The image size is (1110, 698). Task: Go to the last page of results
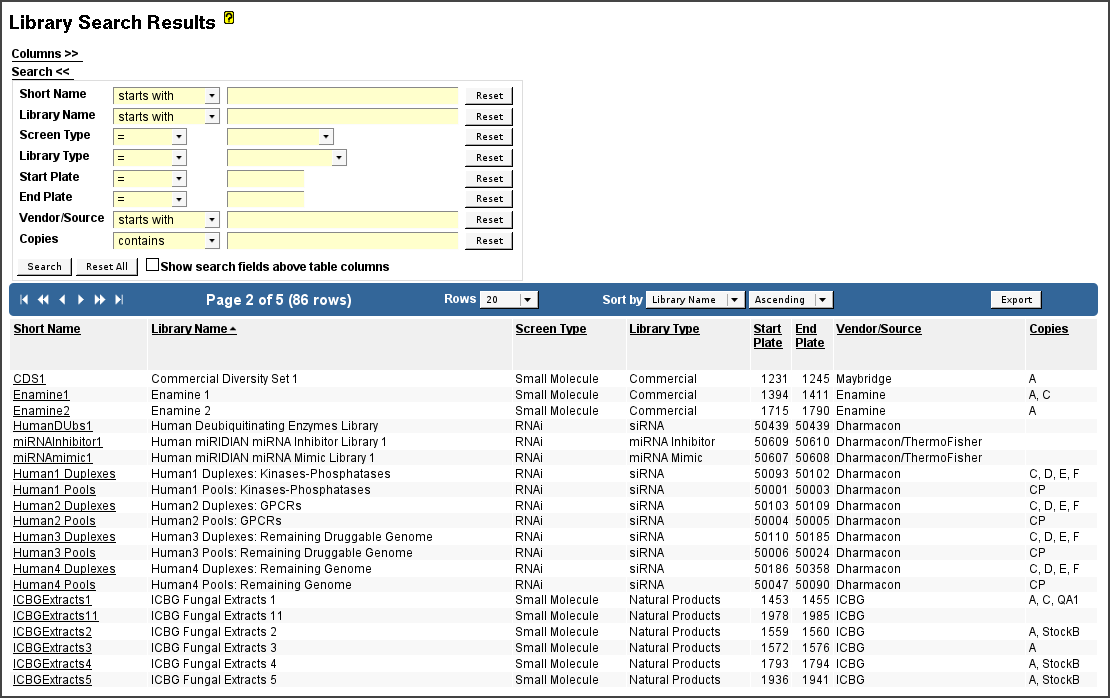(119, 299)
